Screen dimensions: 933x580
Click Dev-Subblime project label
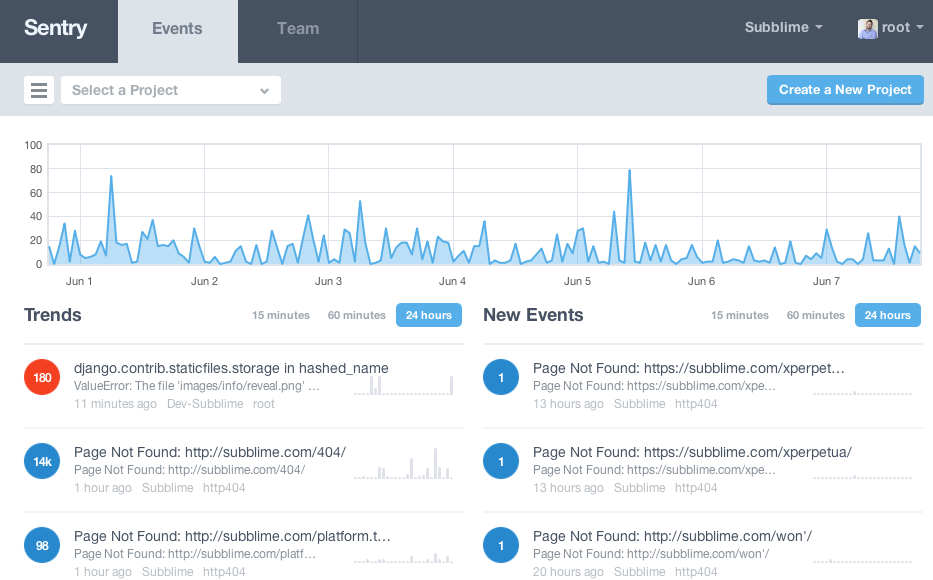pos(205,404)
